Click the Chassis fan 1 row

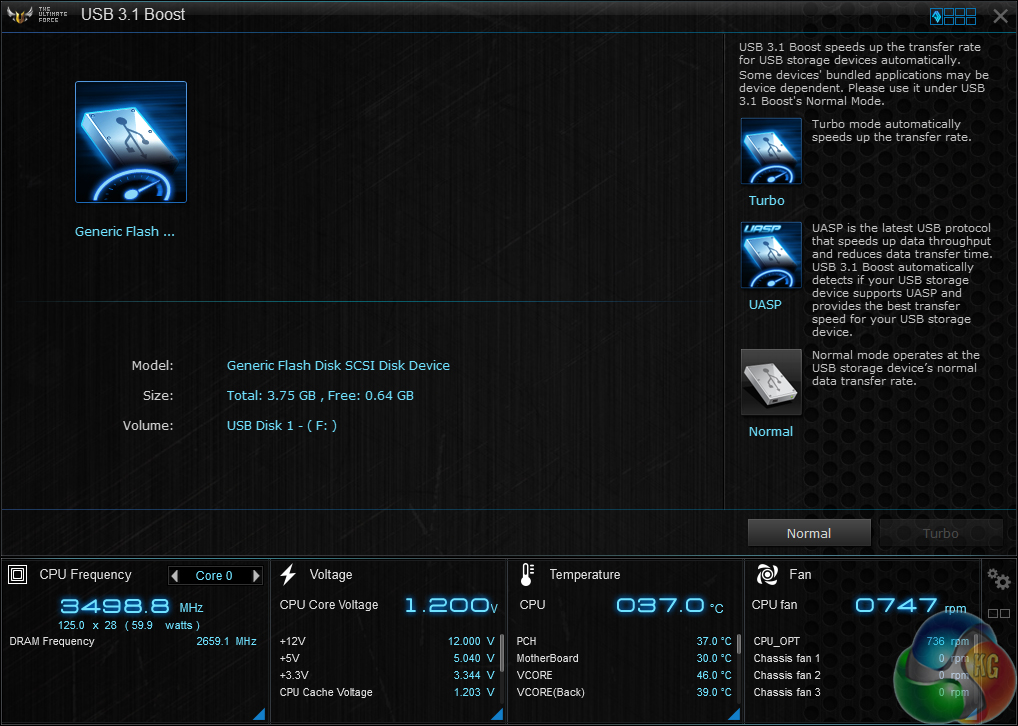(x=862, y=658)
